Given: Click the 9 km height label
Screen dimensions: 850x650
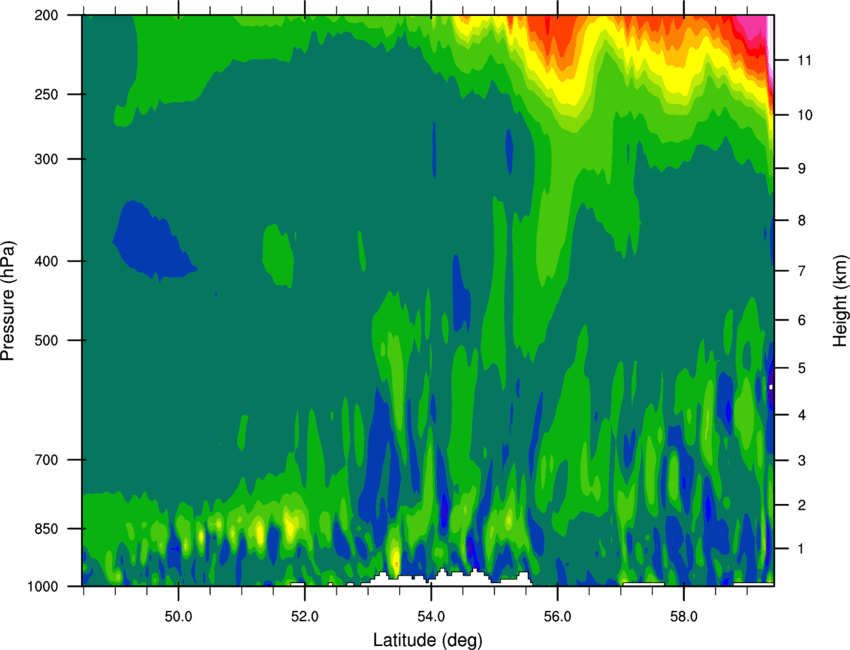Looking at the screenshot, I should click(x=802, y=169).
